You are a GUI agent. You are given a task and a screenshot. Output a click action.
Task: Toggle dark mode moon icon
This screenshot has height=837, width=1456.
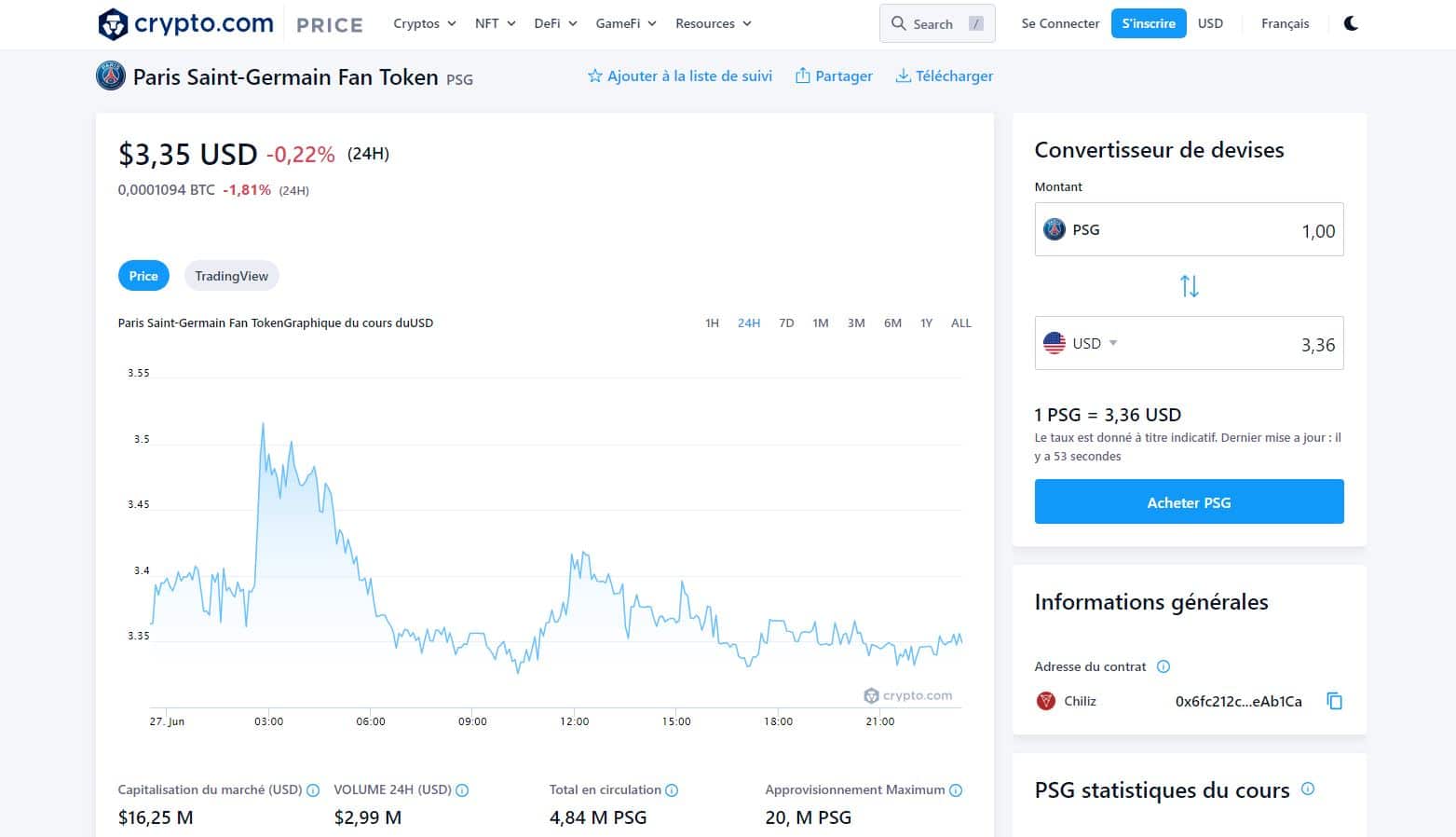pos(1351,23)
